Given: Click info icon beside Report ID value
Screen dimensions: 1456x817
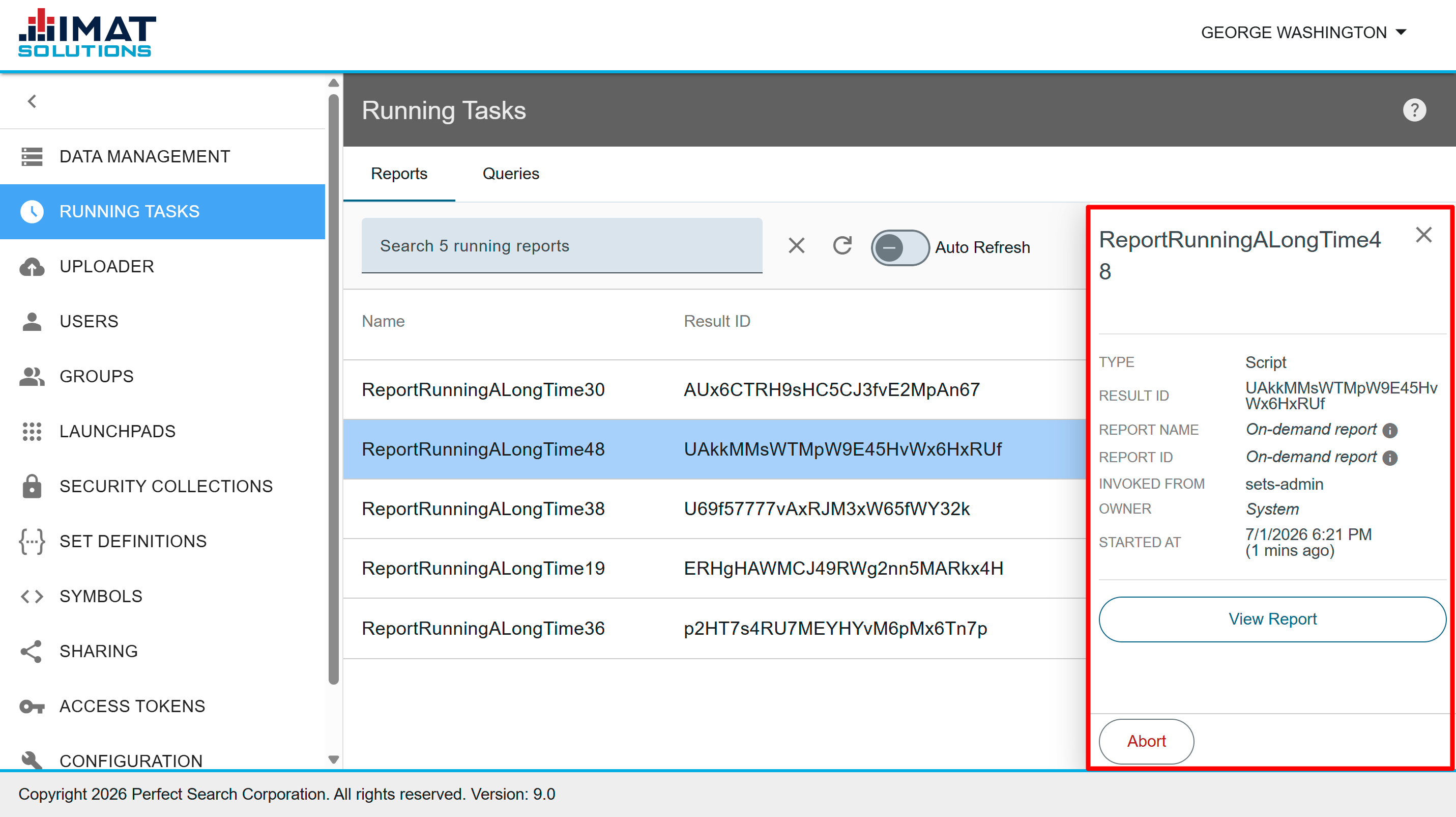Looking at the screenshot, I should (x=1390, y=458).
